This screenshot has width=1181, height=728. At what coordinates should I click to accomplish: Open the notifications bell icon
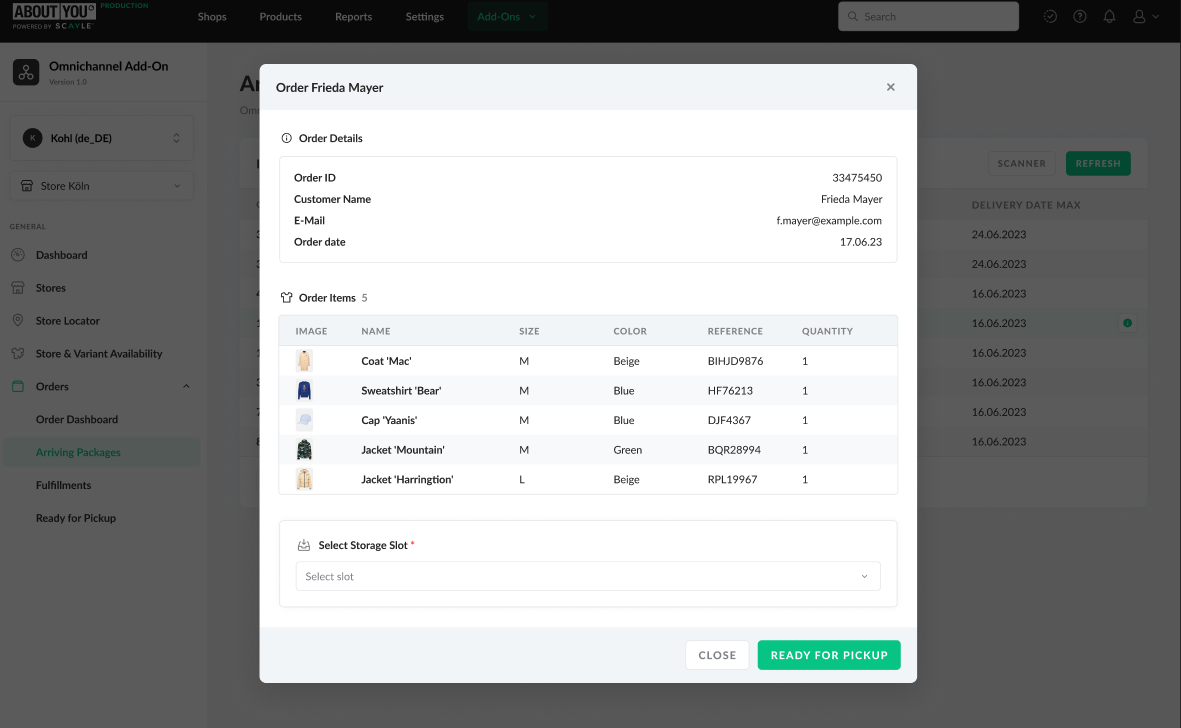(1109, 17)
